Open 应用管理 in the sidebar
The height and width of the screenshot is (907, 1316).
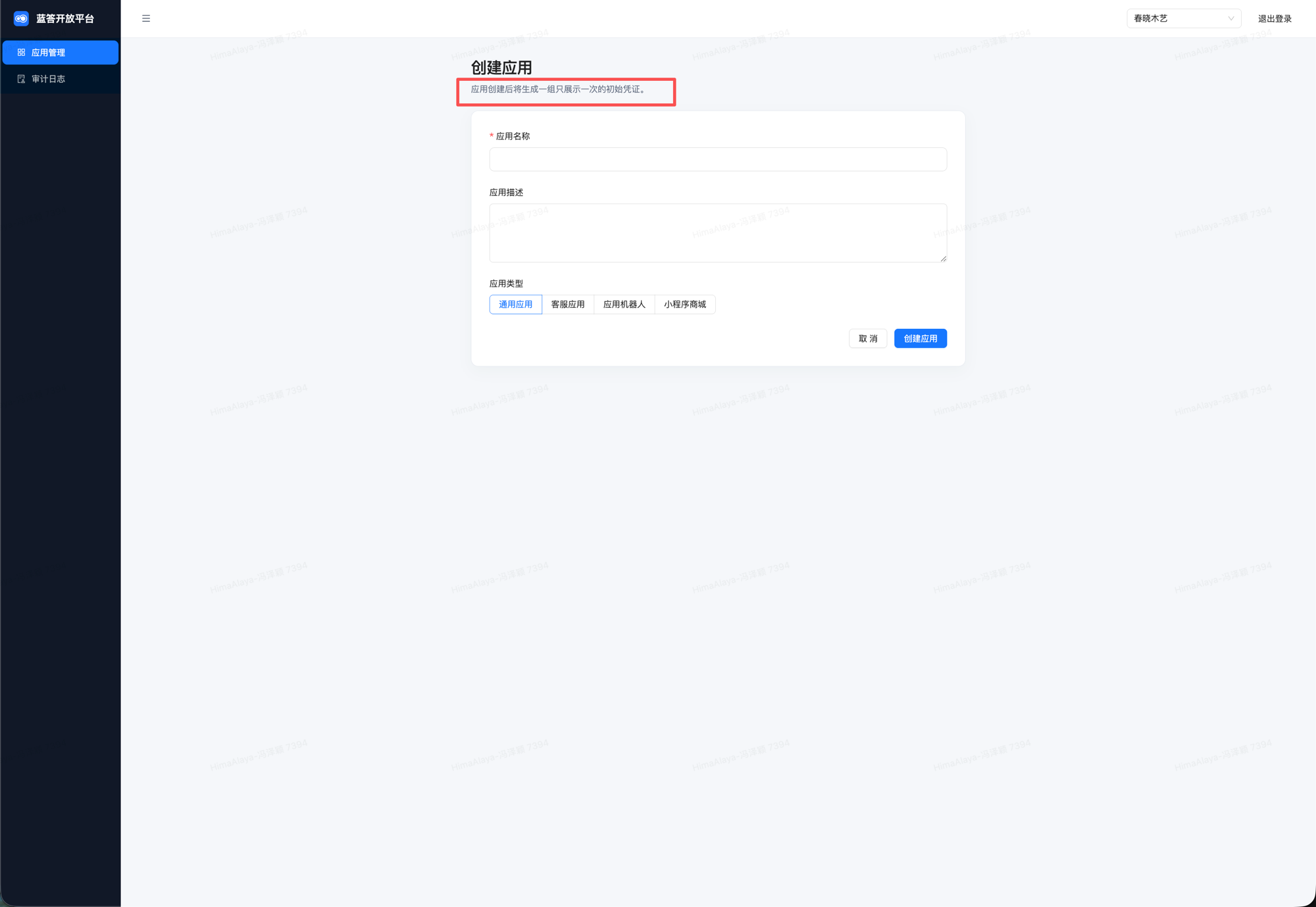click(61, 53)
